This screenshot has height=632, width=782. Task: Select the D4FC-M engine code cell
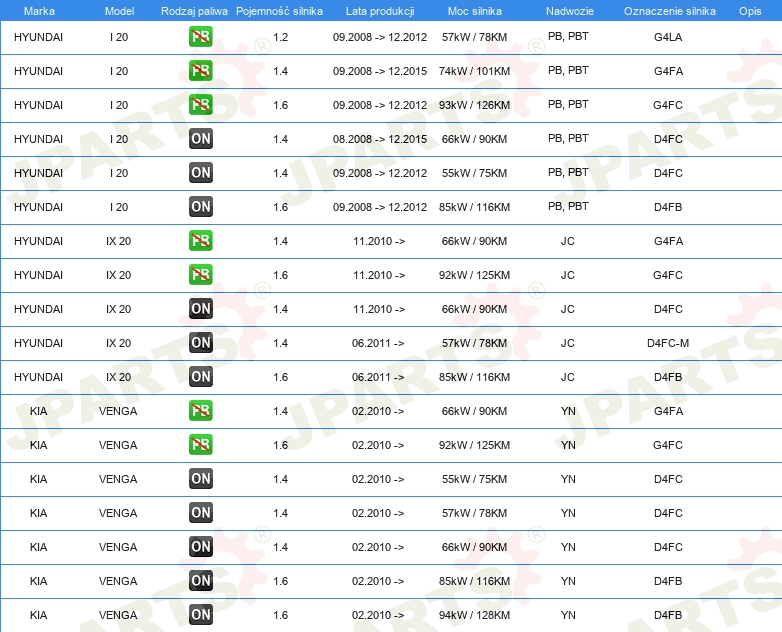point(668,343)
